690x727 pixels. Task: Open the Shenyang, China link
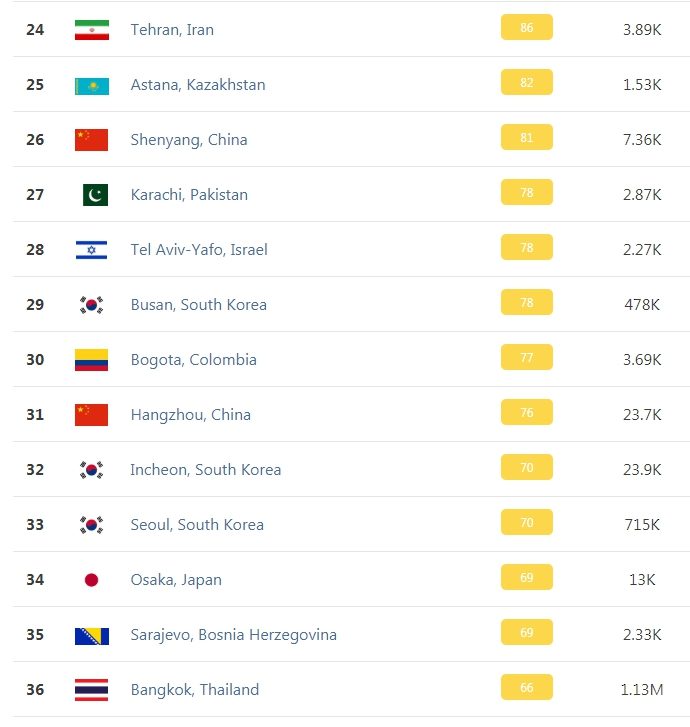189,140
